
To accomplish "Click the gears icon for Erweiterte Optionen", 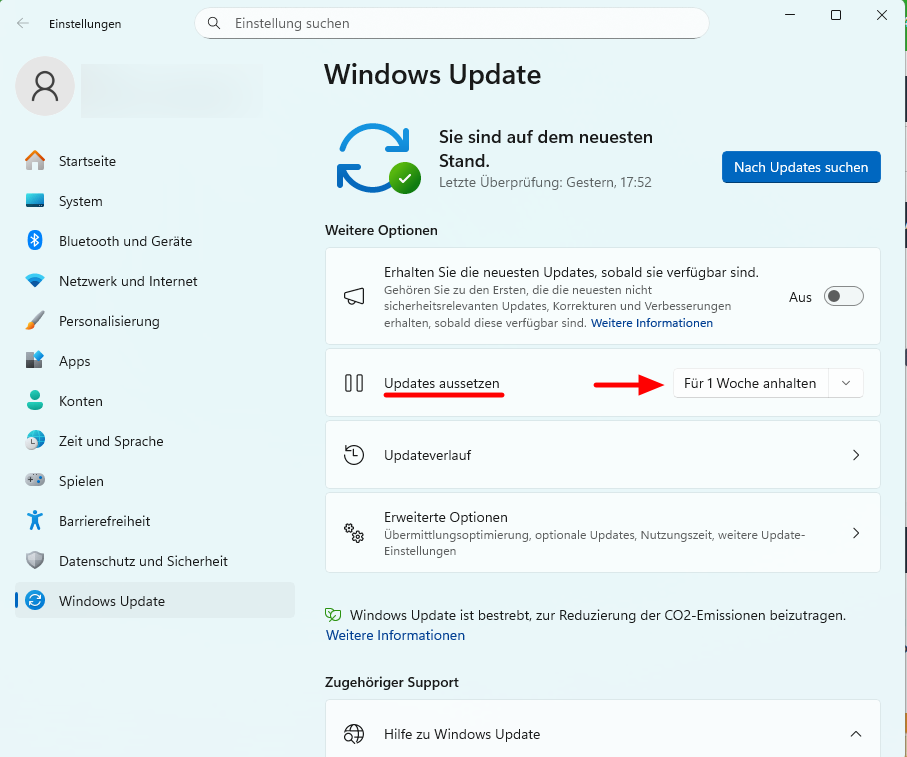I will [354, 533].
